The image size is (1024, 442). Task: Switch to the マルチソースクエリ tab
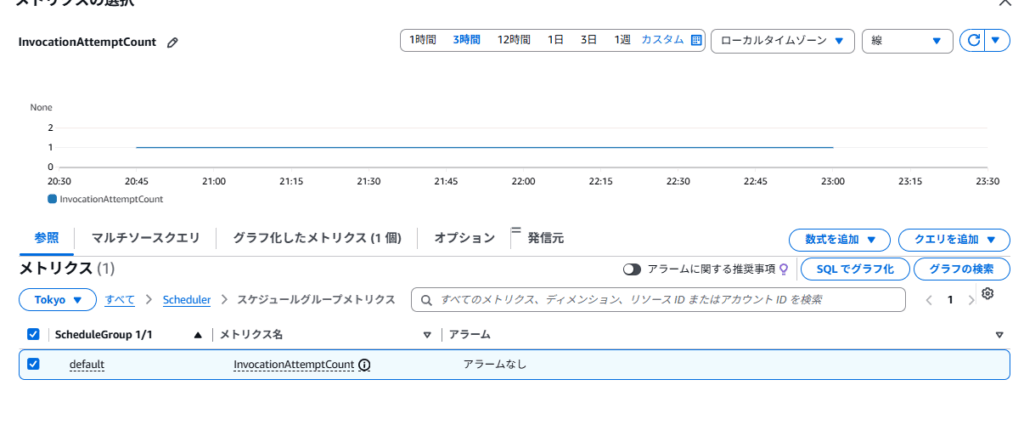point(145,238)
